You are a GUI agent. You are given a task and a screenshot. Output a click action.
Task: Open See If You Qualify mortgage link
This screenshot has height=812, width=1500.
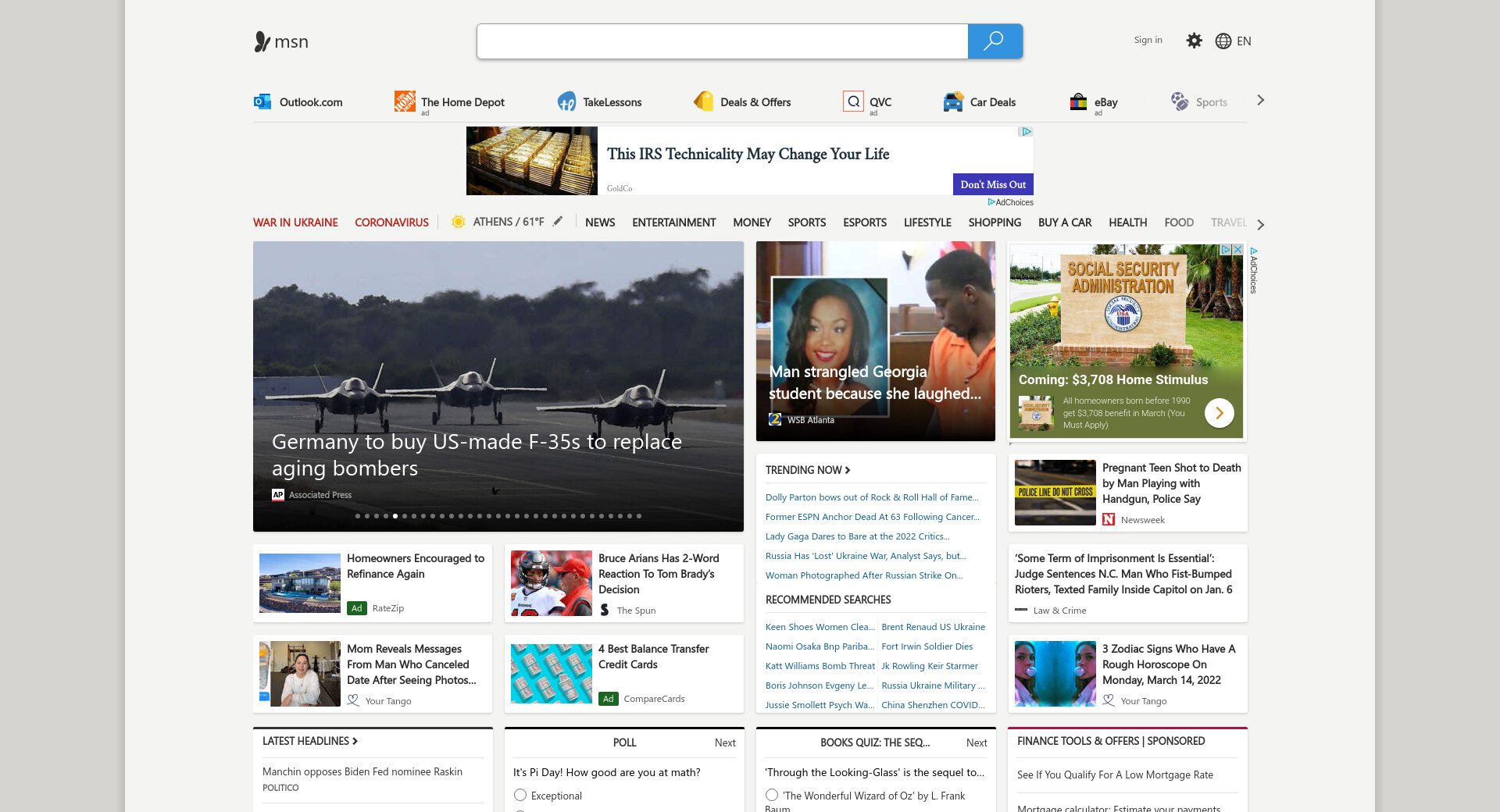(x=1115, y=775)
